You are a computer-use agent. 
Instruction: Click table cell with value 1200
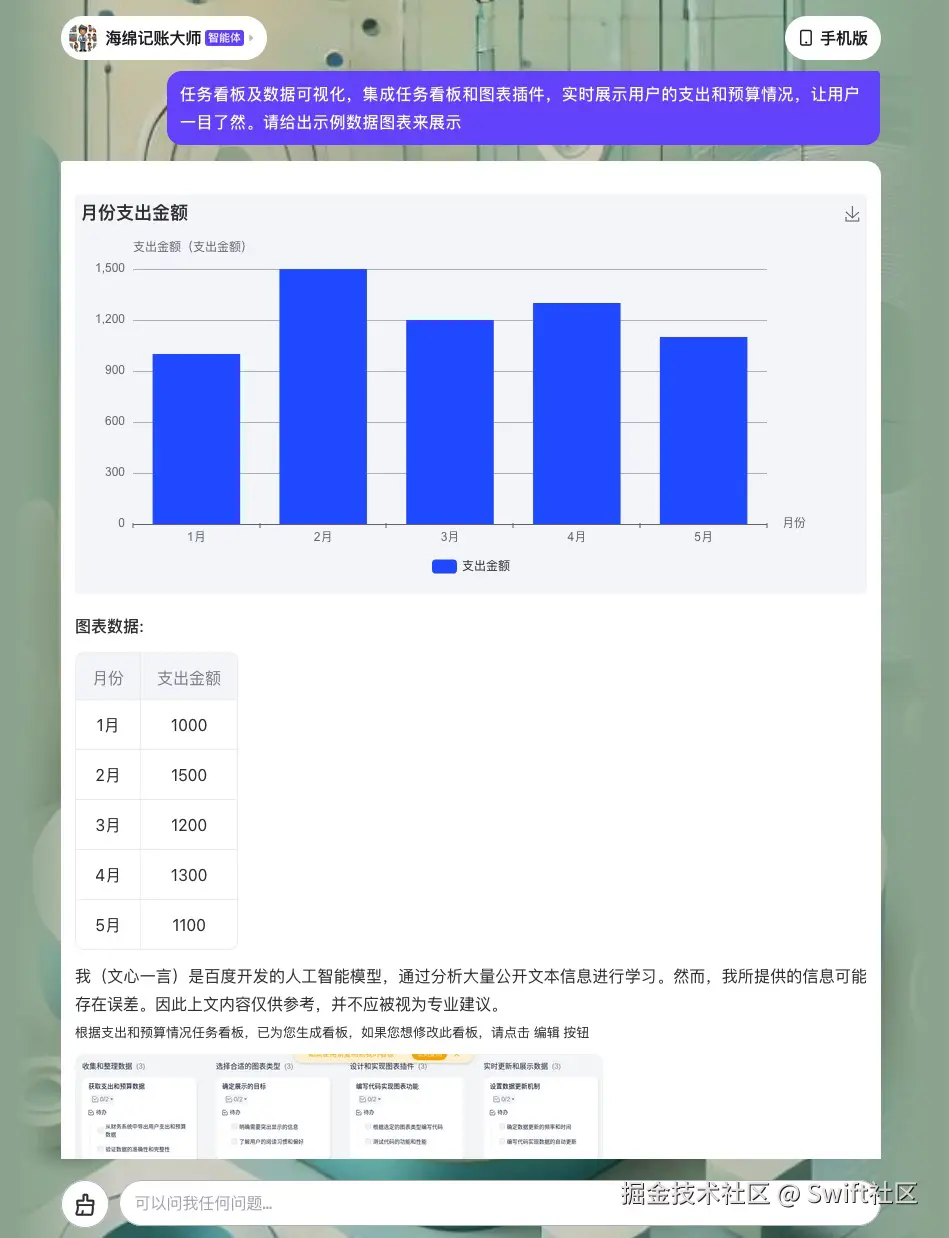[189, 825]
